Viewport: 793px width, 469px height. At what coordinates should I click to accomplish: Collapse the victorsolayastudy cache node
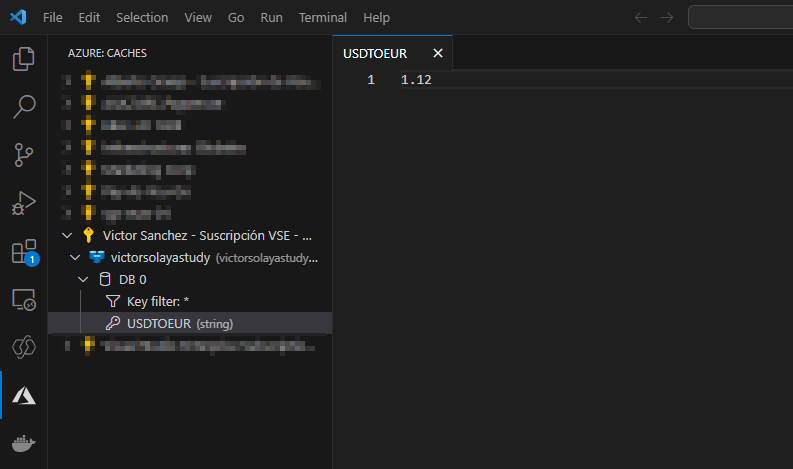coord(75,258)
